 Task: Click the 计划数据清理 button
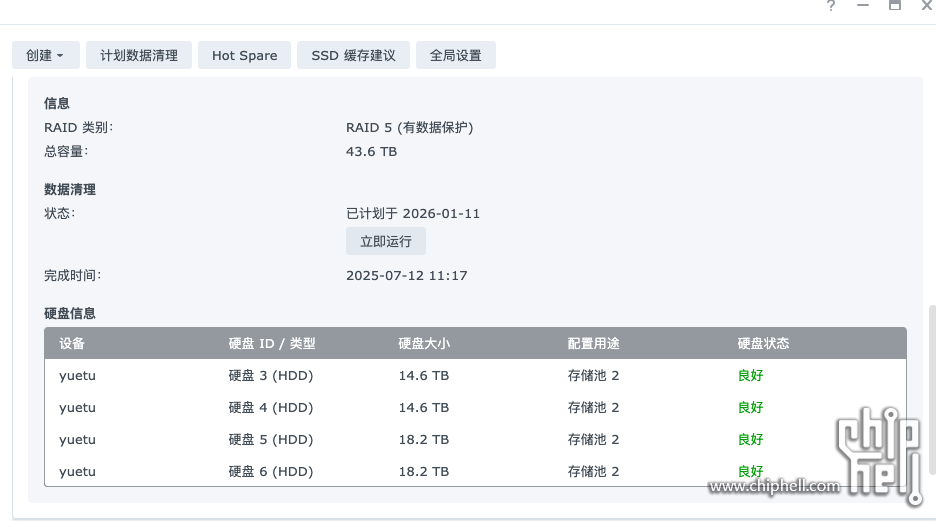click(139, 56)
